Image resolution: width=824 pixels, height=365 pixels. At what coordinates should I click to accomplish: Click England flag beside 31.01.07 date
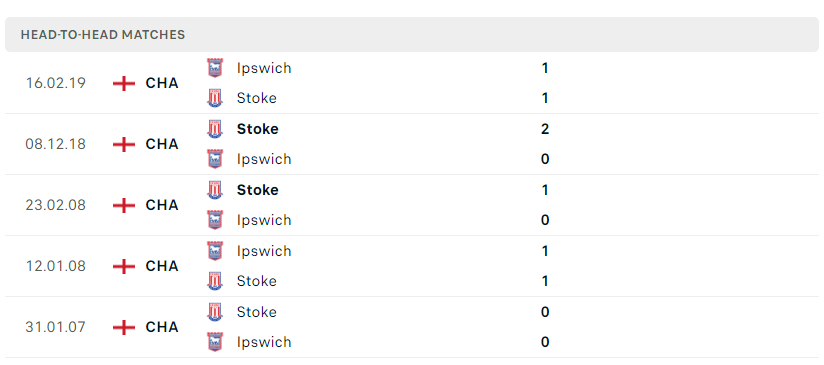coord(124,327)
